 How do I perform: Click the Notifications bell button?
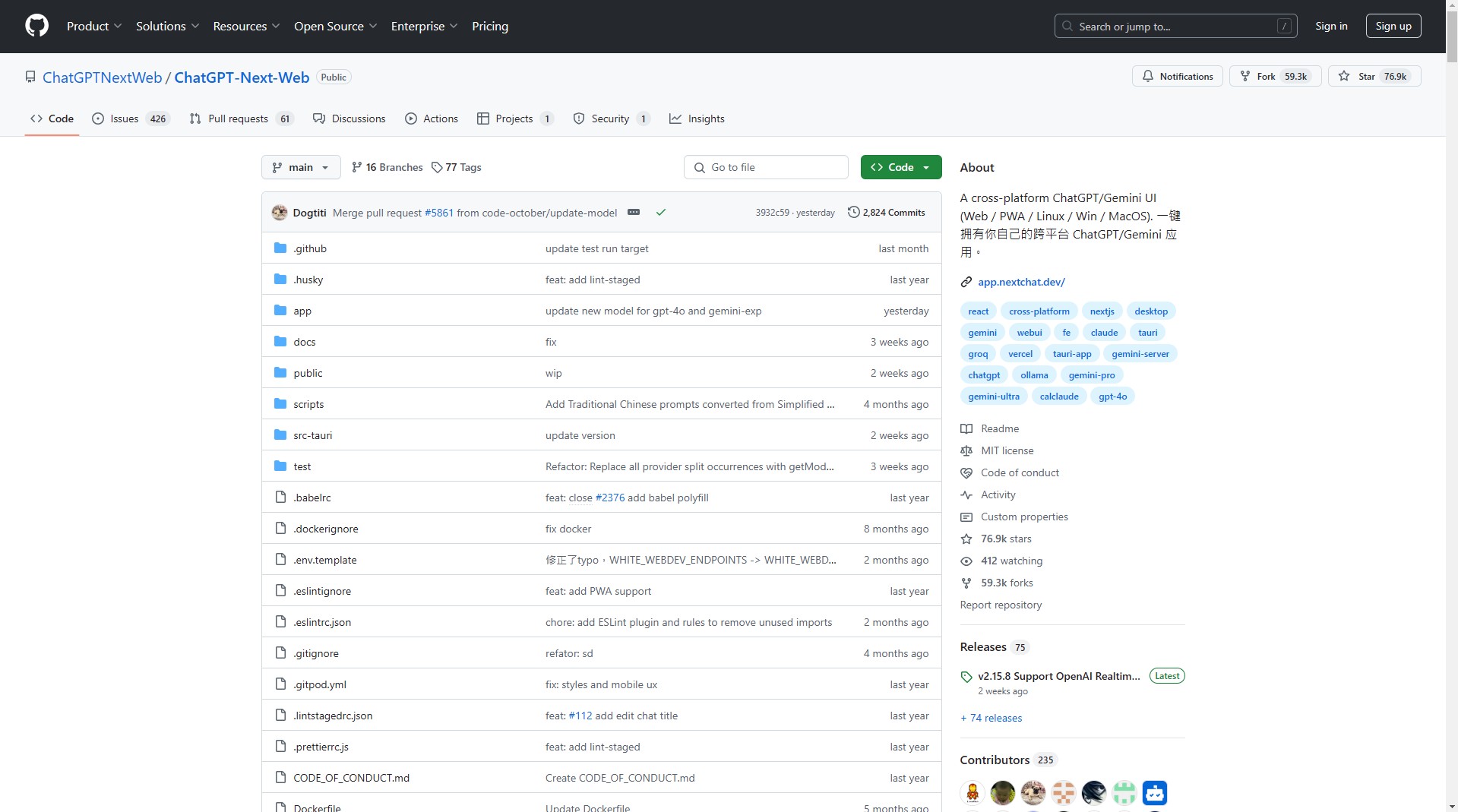1178,76
